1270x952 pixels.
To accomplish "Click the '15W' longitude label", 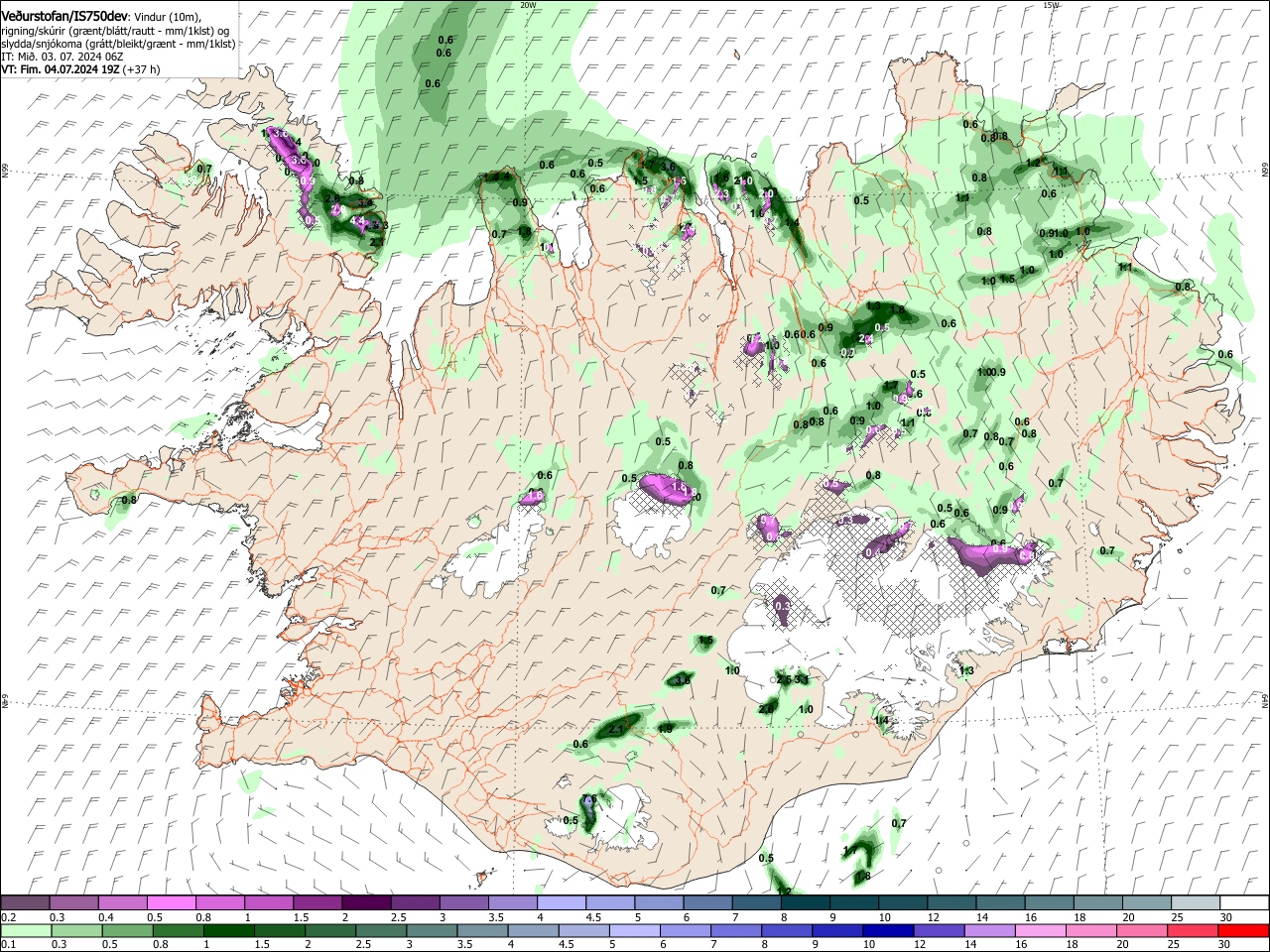I will tap(1052, 5).
